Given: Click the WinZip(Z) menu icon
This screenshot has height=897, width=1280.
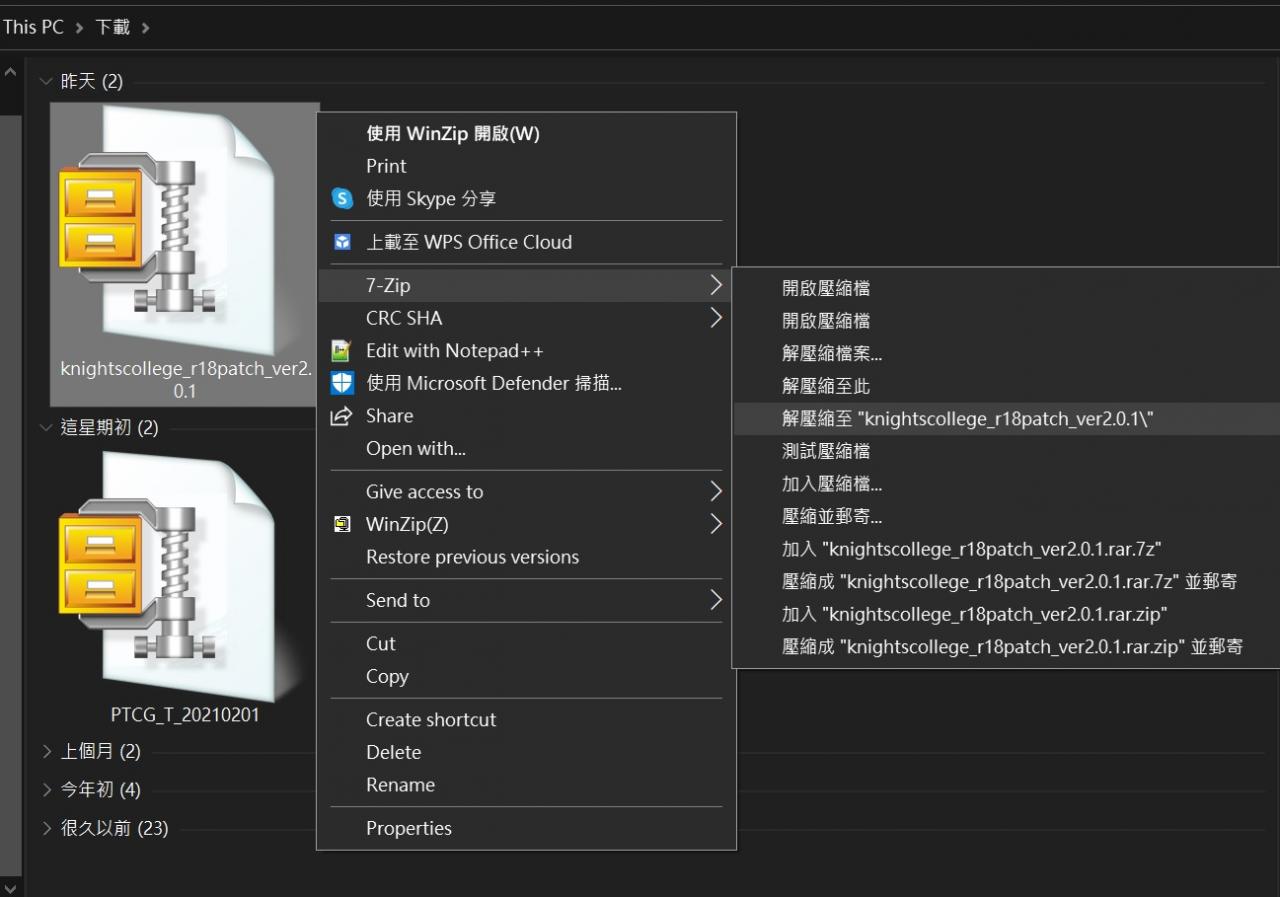Looking at the screenshot, I should (343, 524).
